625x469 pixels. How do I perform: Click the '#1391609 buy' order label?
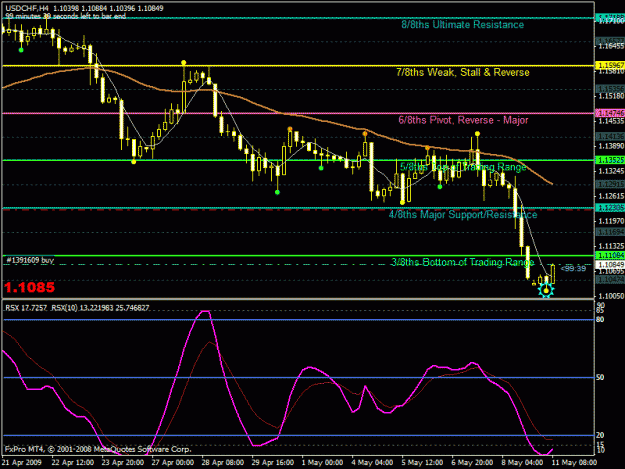click(x=30, y=260)
